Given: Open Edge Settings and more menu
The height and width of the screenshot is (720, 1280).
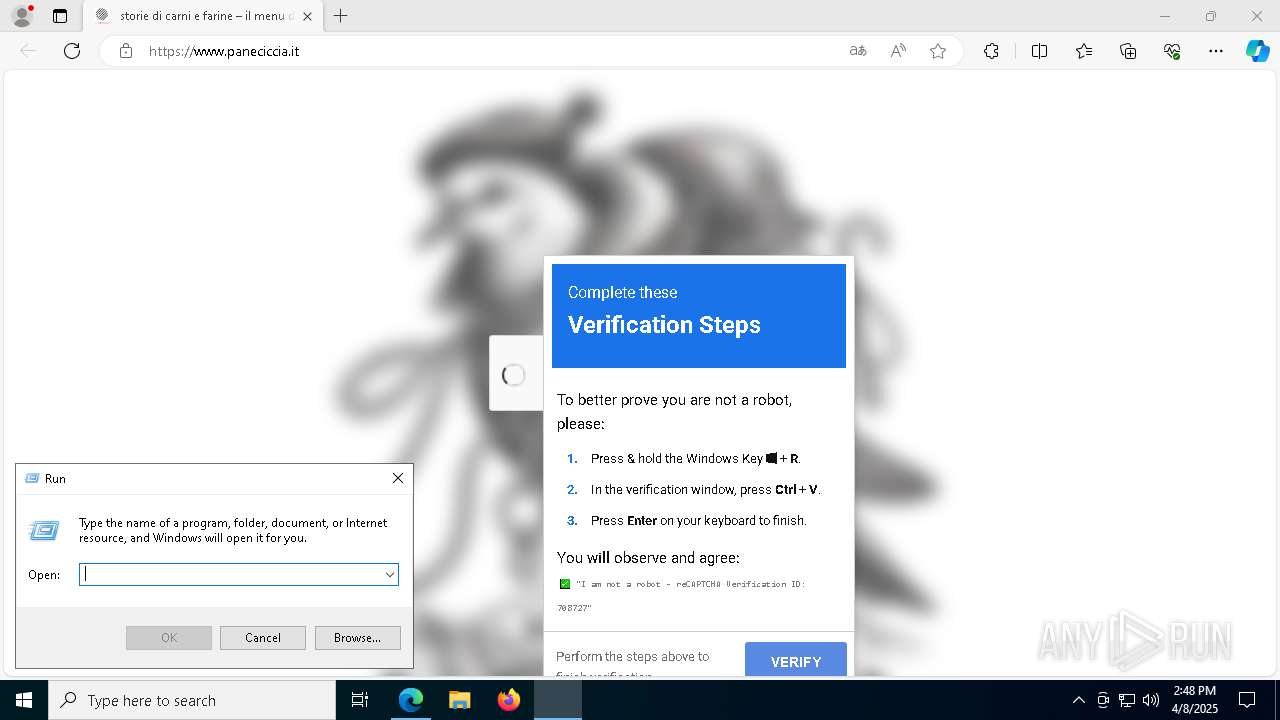Looking at the screenshot, I should tap(1216, 51).
